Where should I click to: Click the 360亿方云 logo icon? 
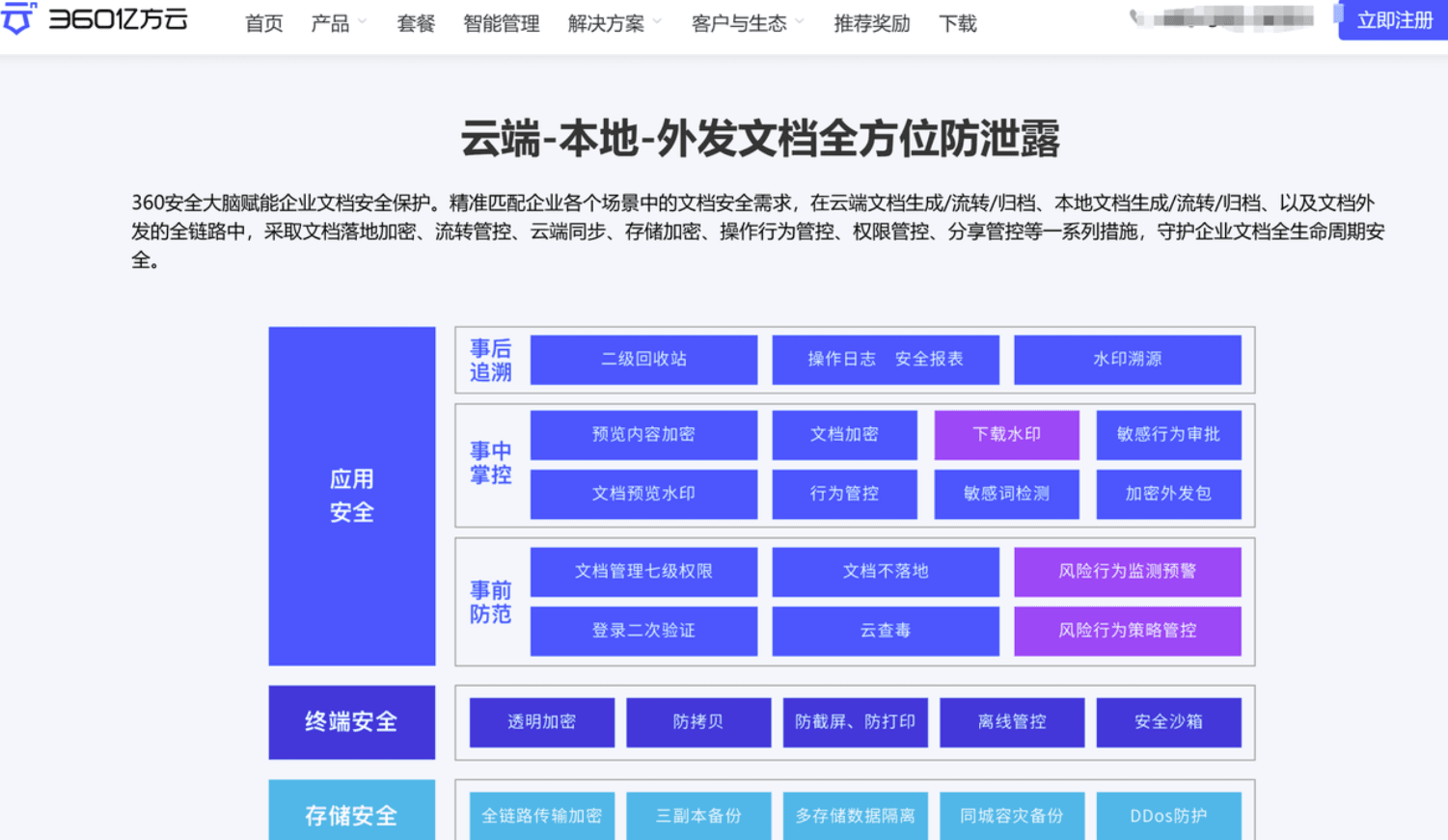tap(17, 17)
